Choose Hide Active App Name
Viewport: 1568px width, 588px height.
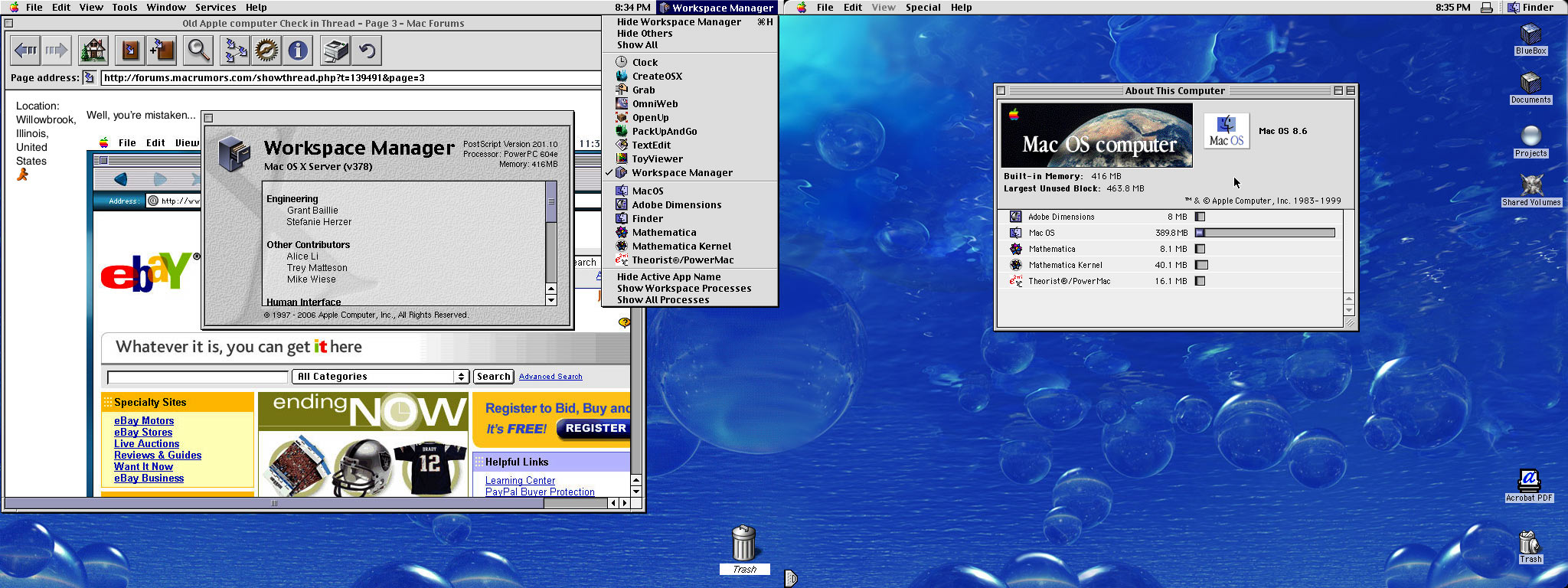690,277
